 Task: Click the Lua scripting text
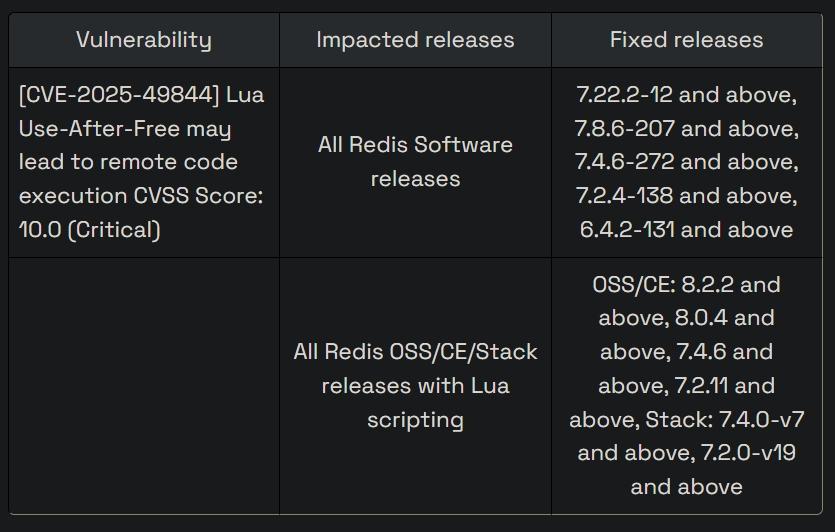[415, 402]
